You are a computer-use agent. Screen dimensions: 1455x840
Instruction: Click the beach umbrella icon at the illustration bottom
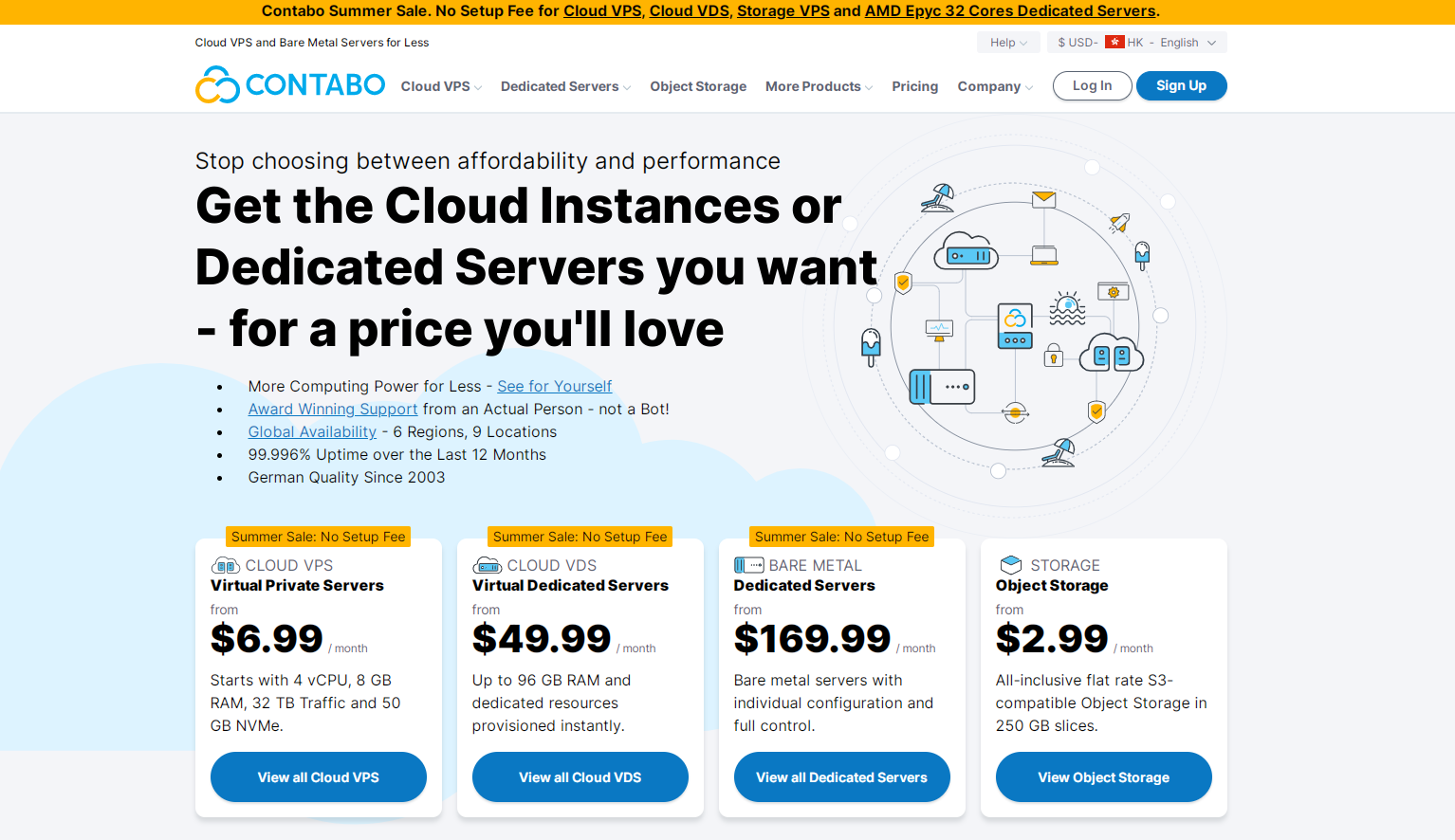coord(1059,453)
